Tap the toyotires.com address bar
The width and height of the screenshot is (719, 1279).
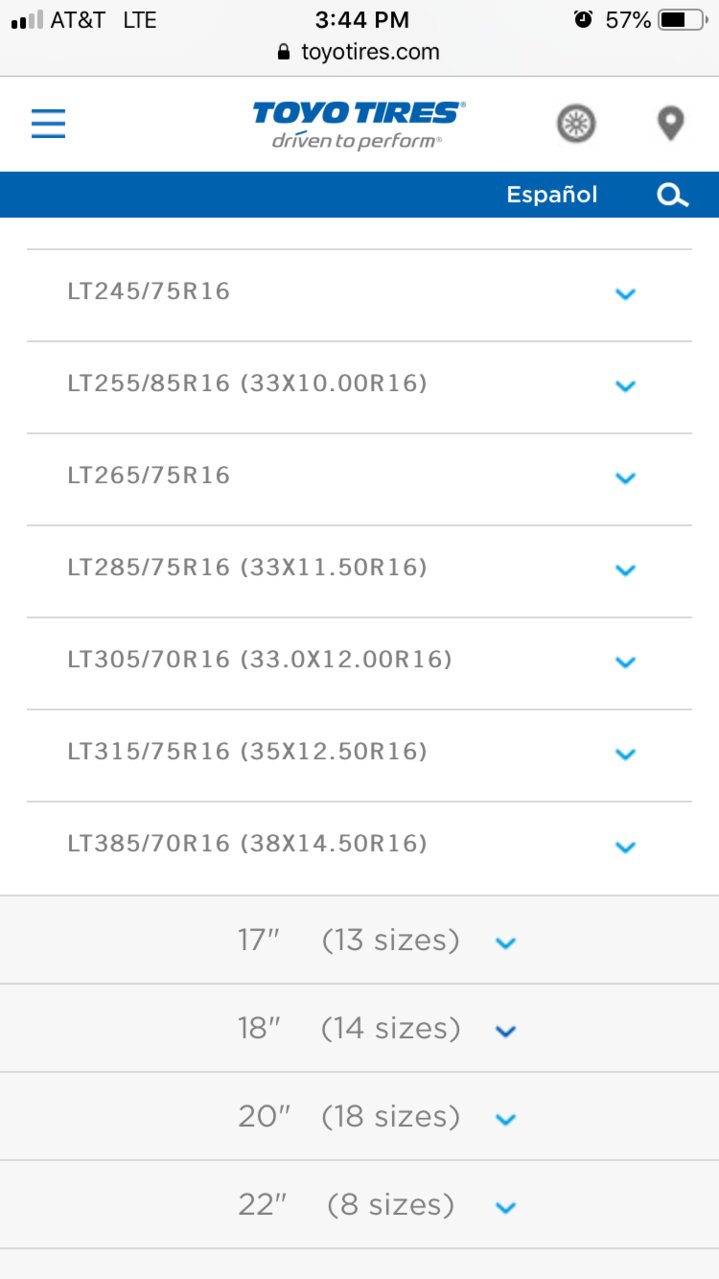coord(359,52)
